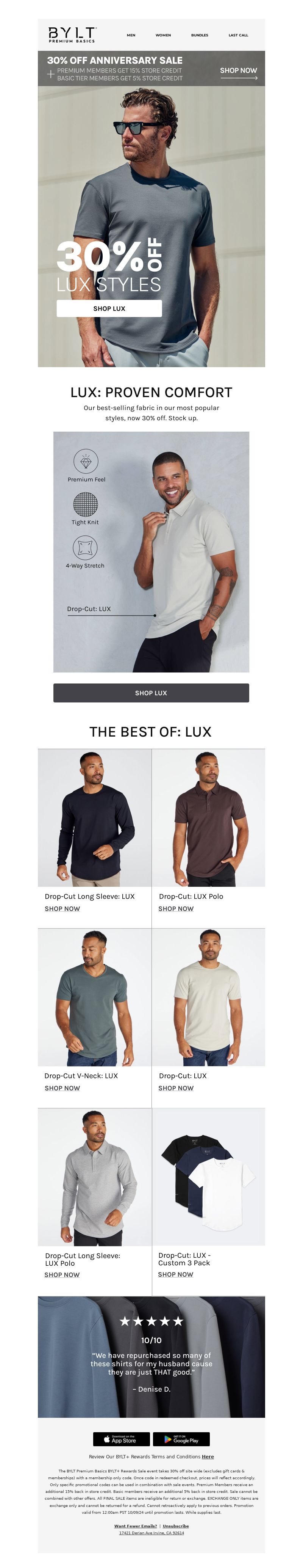The width and height of the screenshot is (303, 1568).
Task: Click SHOP NOW under Drop-Cut LUX Polo
Action: 176,909
